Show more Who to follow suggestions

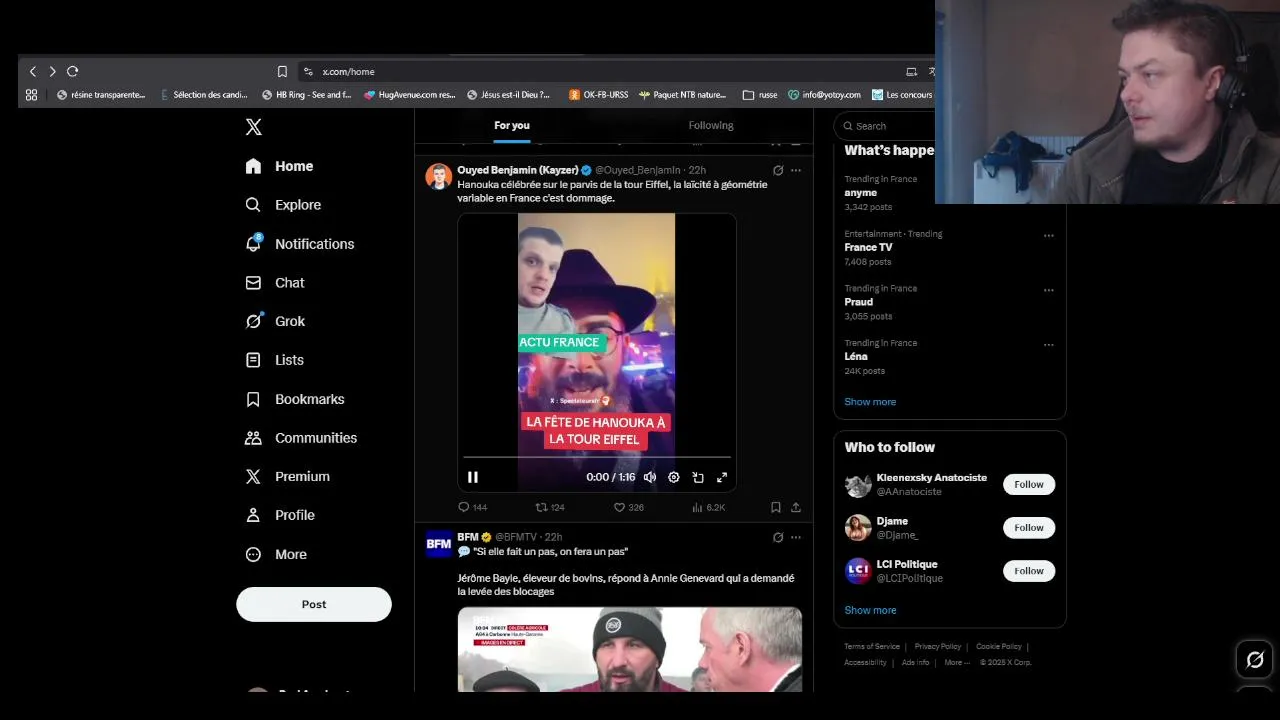coord(870,610)
